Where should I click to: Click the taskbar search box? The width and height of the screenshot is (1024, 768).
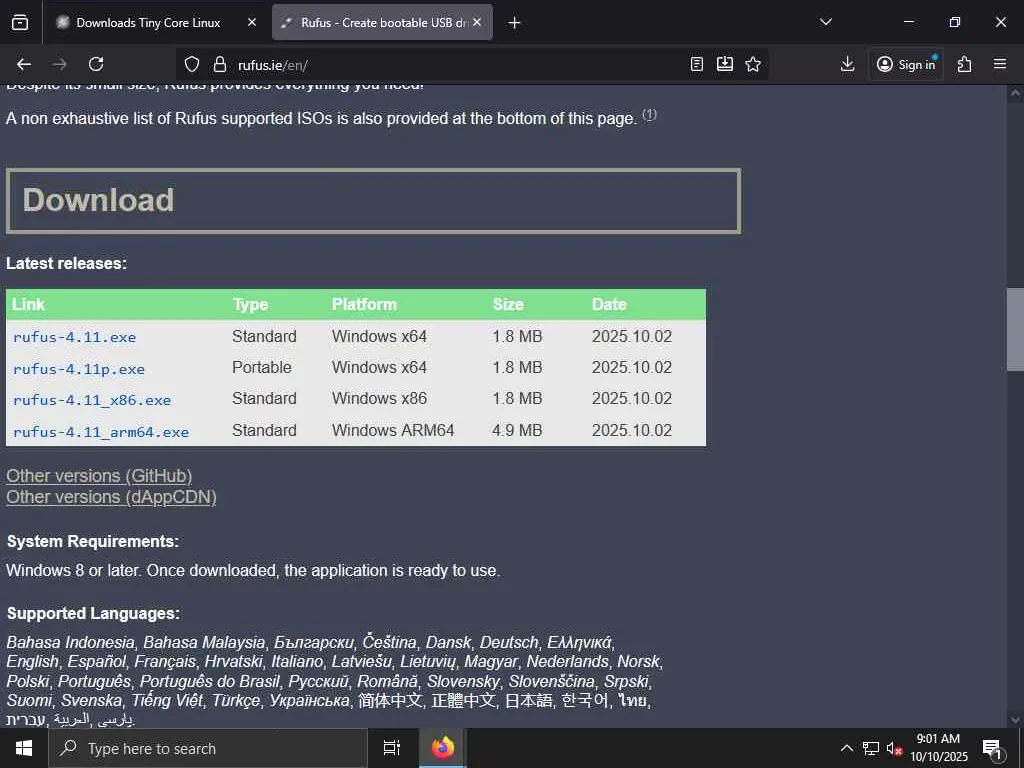pos(208,748)
